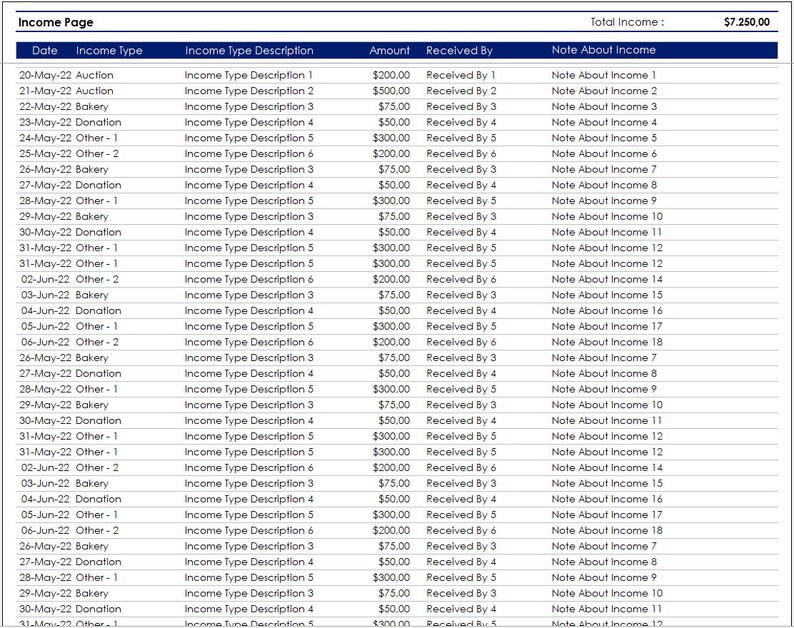The width and height of the screenshot is (794, 628).
Task: Select the date cell '21-May-22'
Action: point(46,91)
